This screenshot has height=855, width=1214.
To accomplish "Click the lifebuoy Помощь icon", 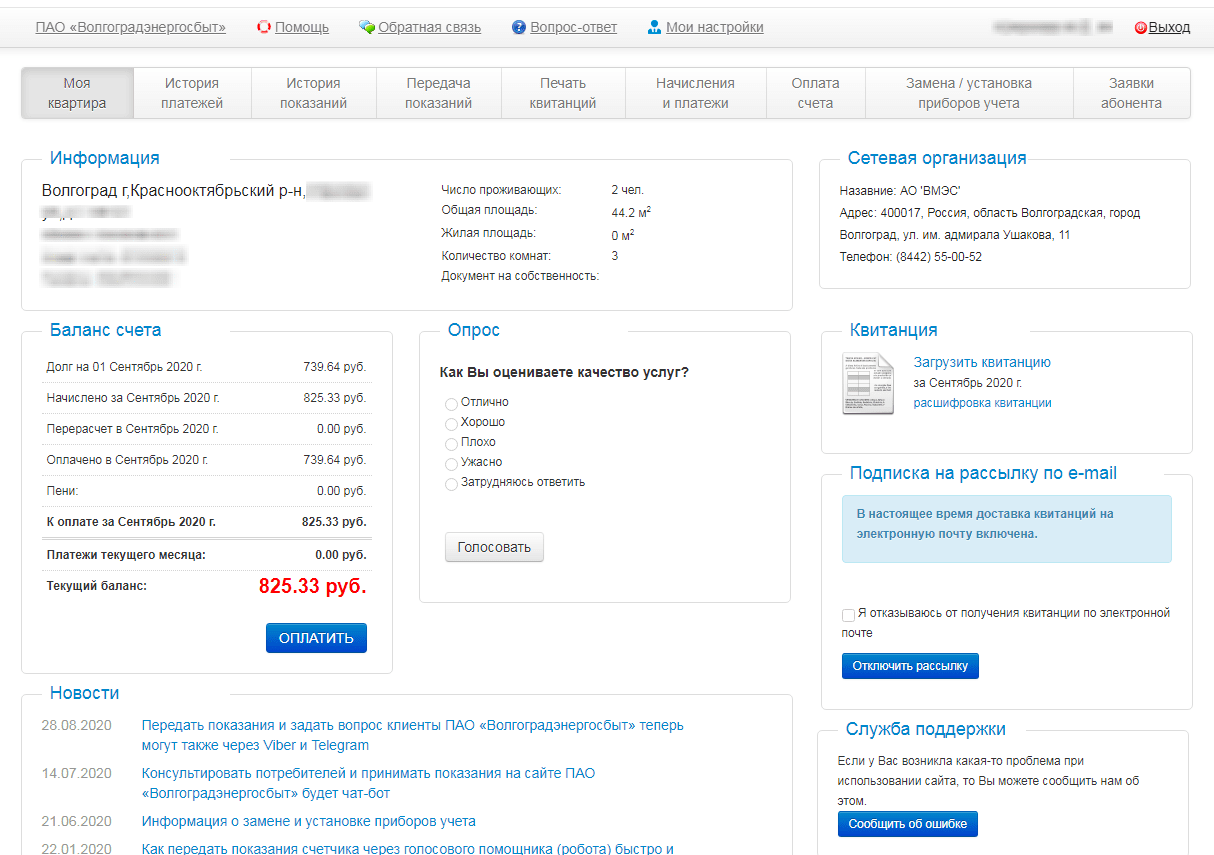I will (x=264, y=28).
